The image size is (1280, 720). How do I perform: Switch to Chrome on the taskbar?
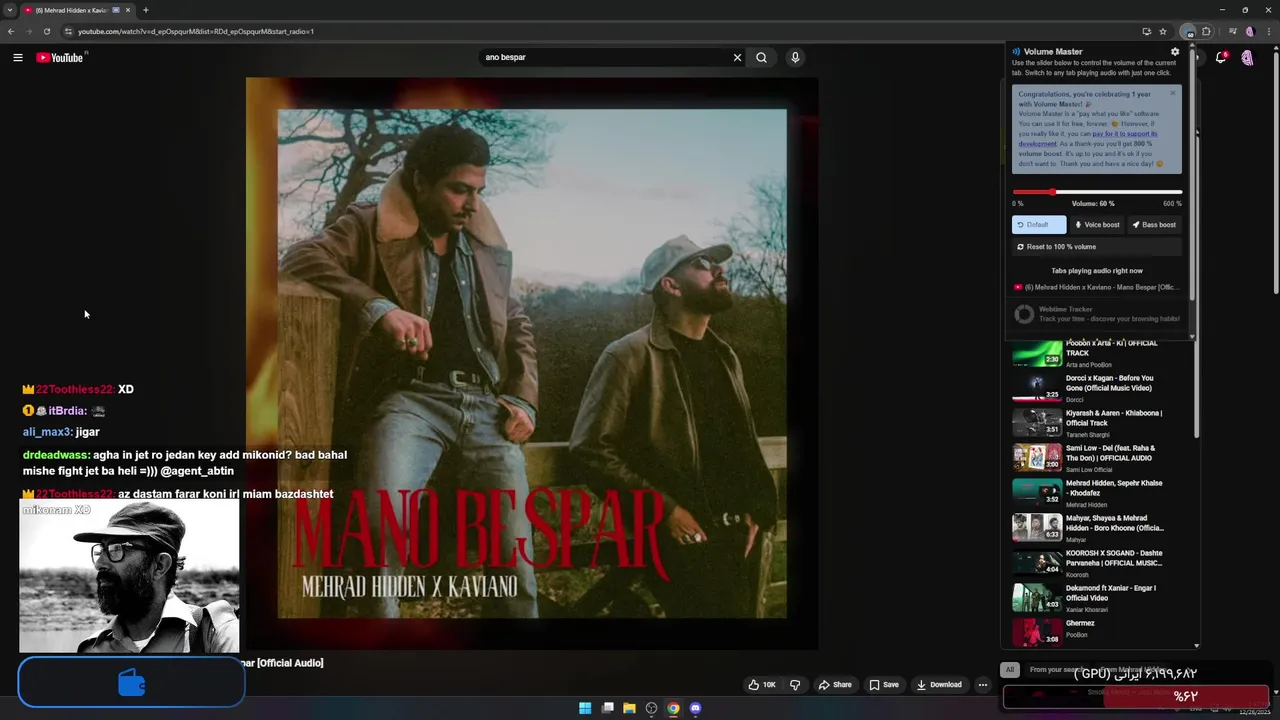coord(673,708)
